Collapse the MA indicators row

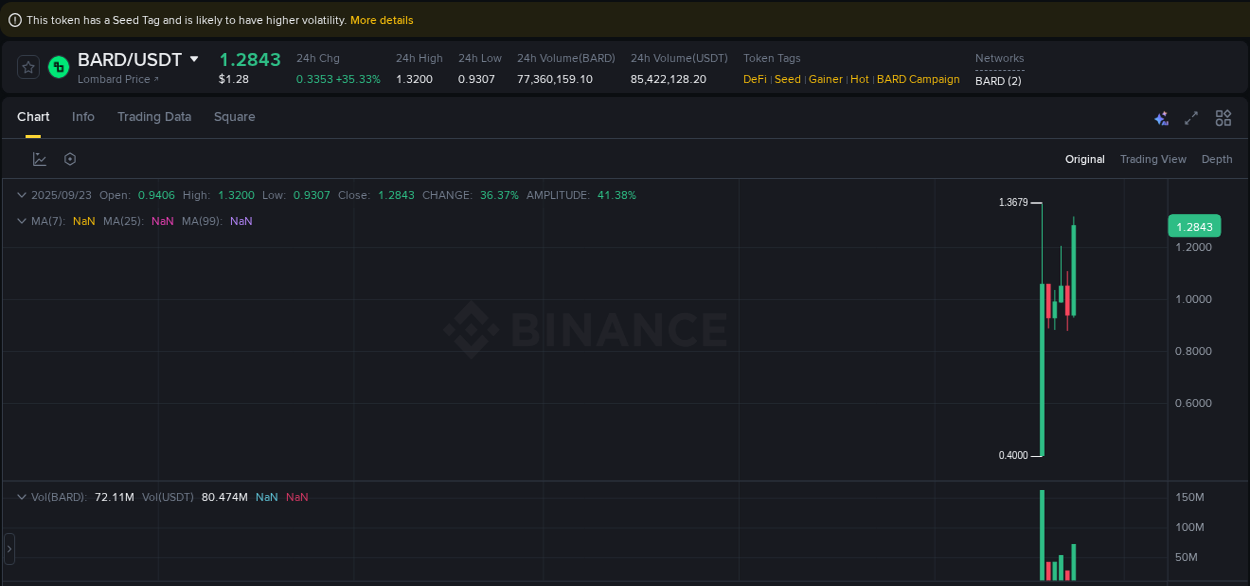[21, 221]
